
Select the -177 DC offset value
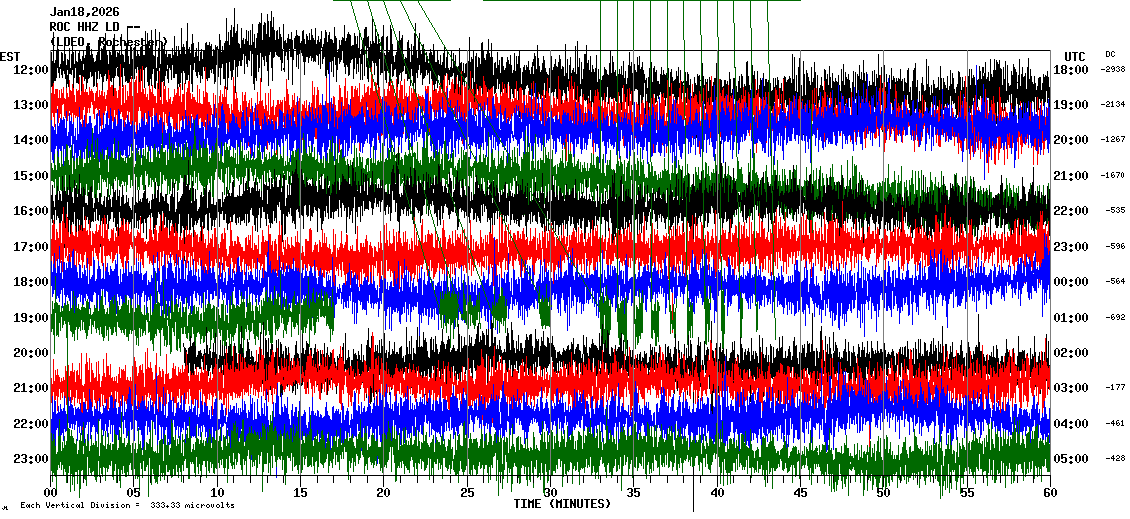click(x=1115, y=388)
